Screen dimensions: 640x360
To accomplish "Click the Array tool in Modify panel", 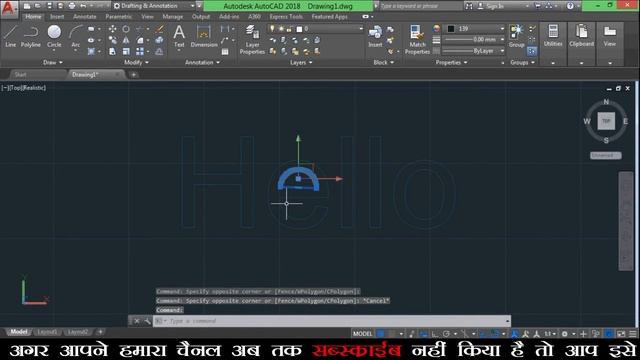I will coord(140,51).
